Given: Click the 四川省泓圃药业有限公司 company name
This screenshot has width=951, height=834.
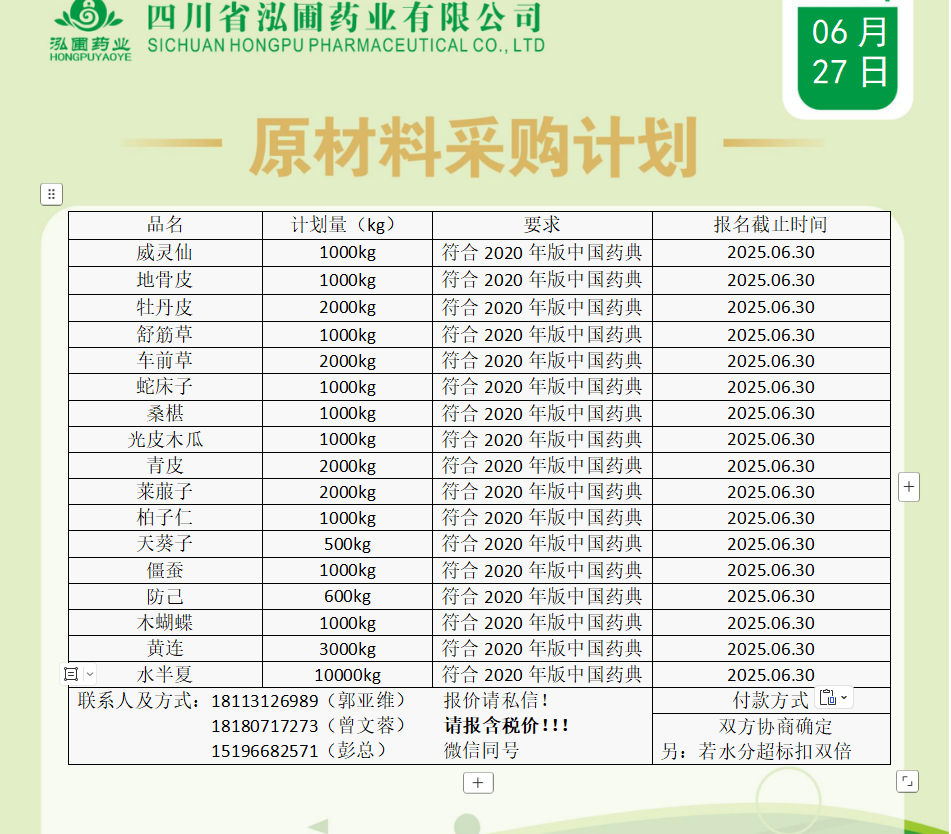Looking at the screenshot, I should point(344,17).
